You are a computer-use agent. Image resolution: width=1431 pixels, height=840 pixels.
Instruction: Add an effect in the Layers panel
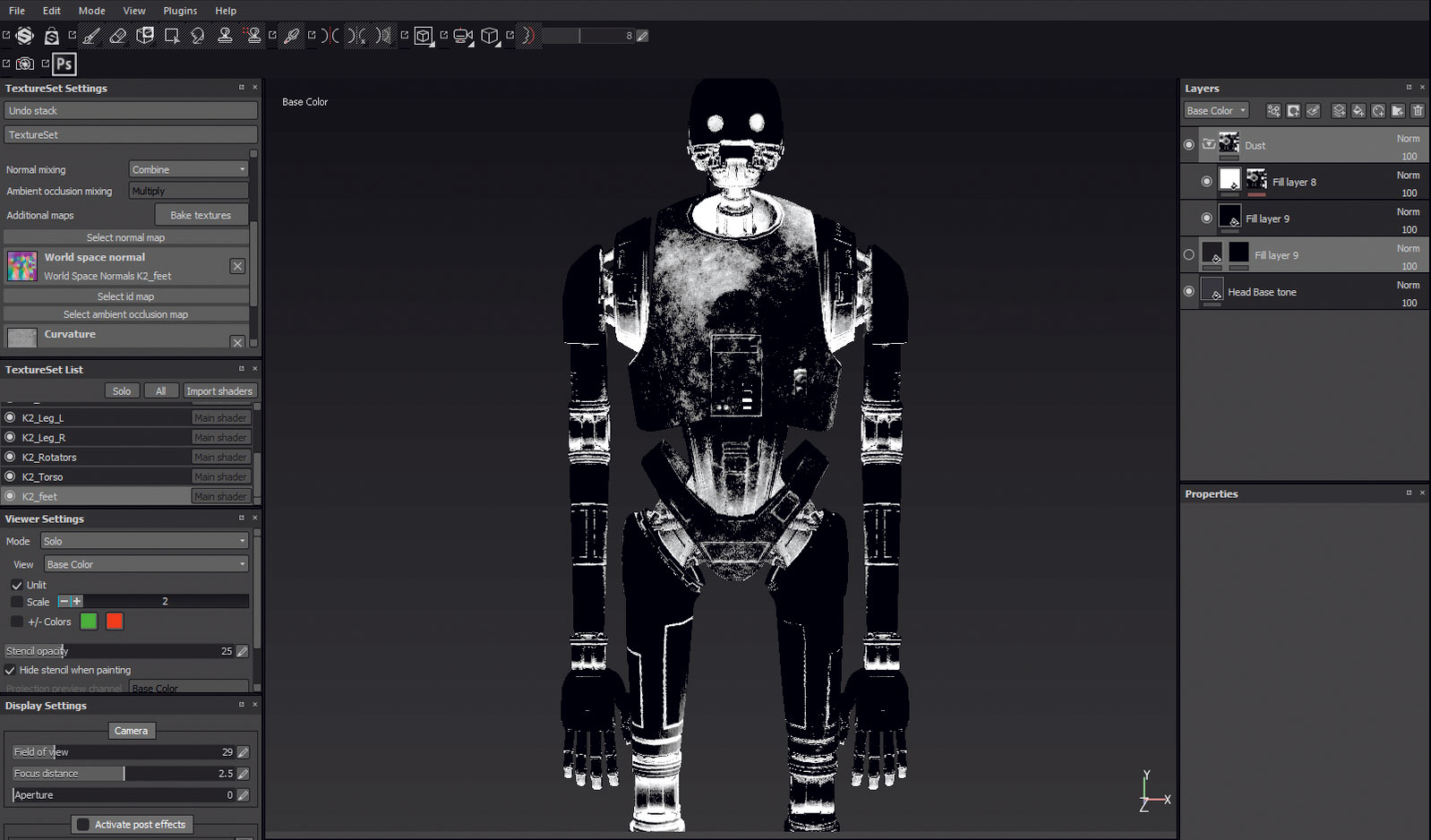(1273, 111)
